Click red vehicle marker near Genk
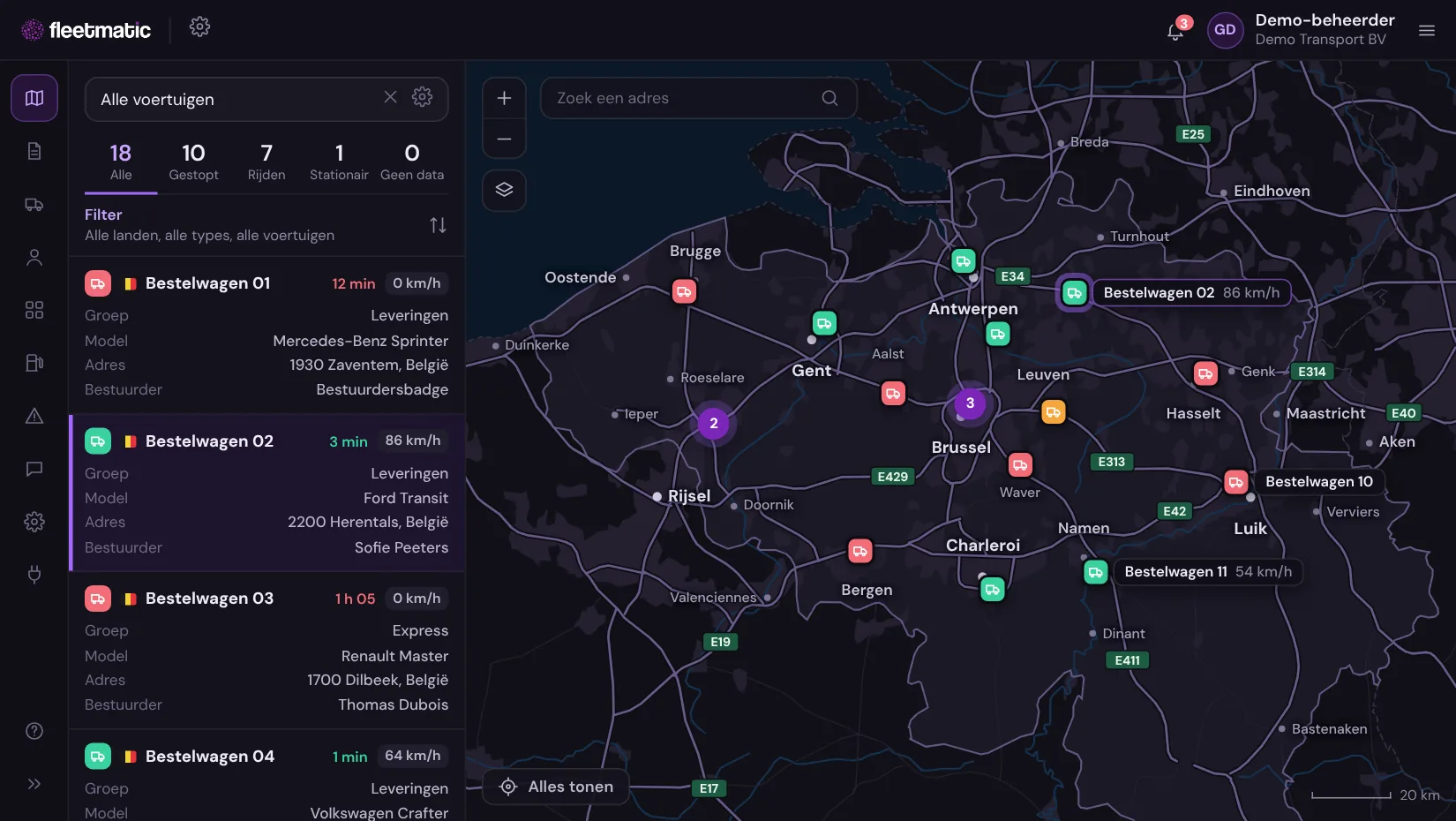The image size is (1456, 821). pos(1205,373)
